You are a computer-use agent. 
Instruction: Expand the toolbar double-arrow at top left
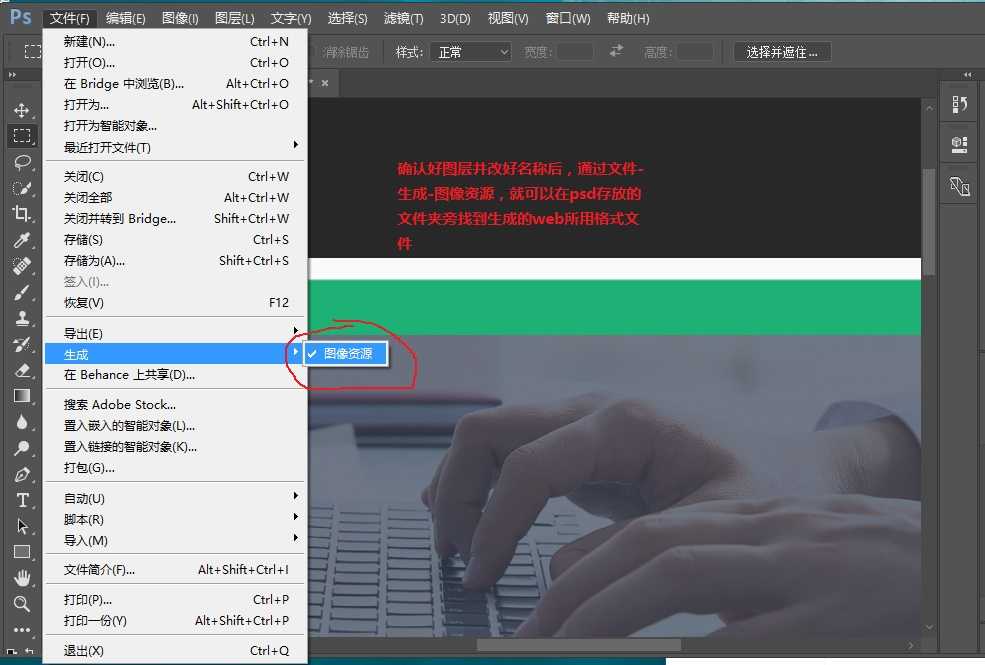coord(12,75)
